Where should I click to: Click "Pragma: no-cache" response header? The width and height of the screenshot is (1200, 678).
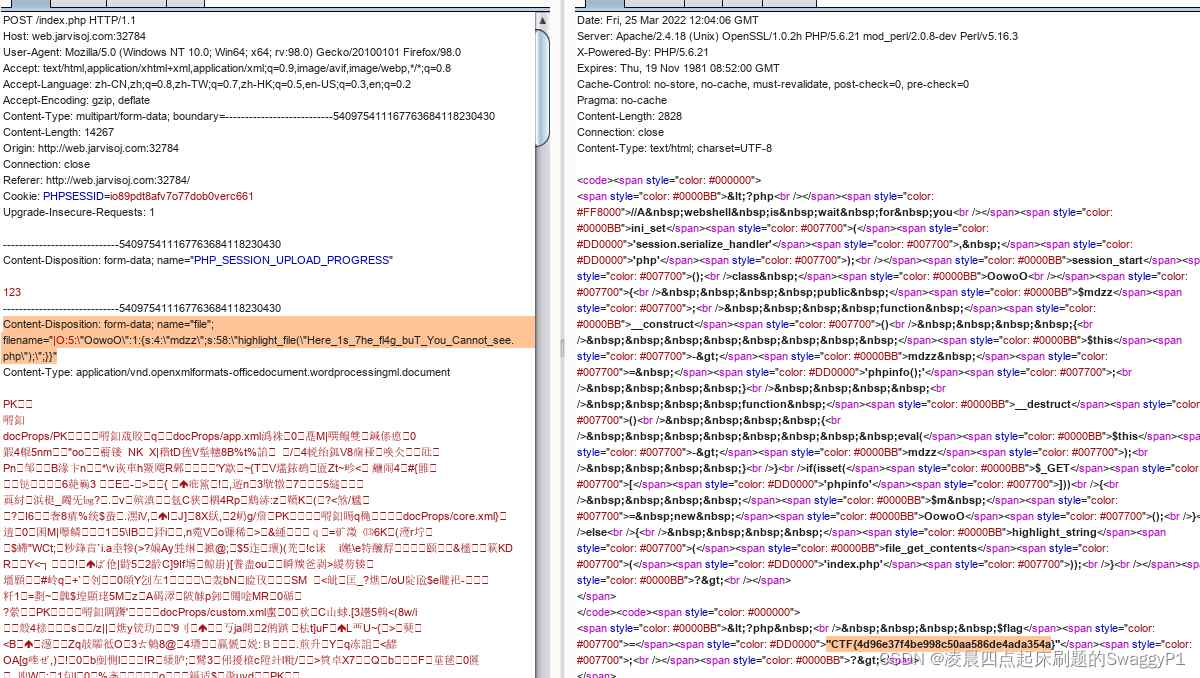click(622, 100)
